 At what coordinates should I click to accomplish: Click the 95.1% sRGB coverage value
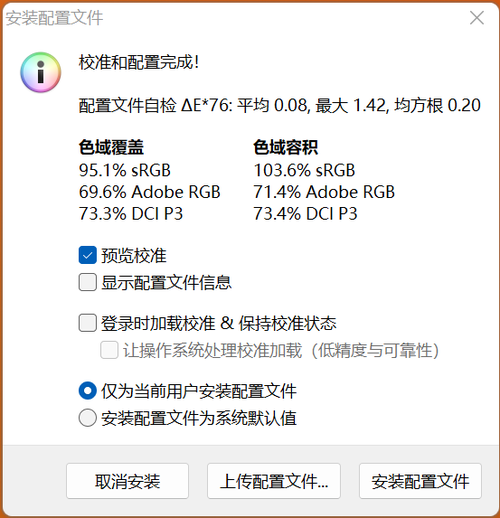pos(125,170)
